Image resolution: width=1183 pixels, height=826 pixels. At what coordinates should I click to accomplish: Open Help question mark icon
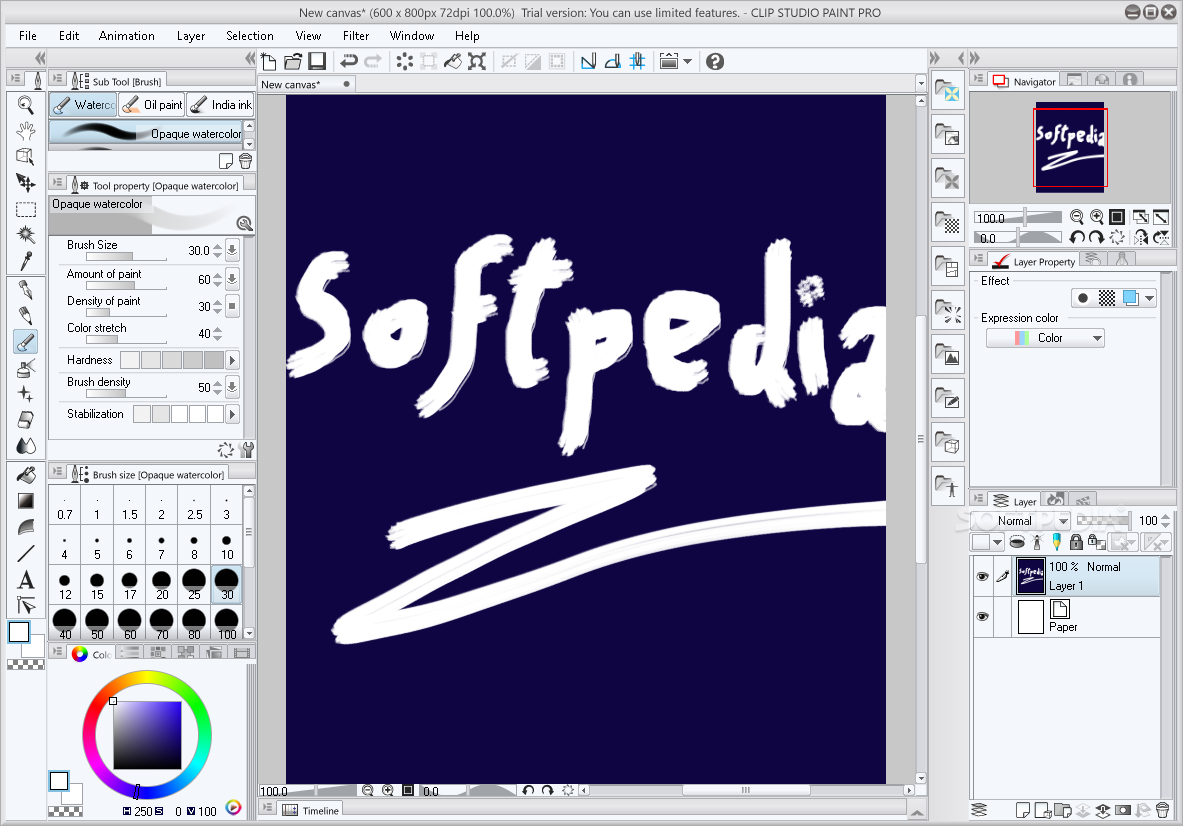[715, 61]
